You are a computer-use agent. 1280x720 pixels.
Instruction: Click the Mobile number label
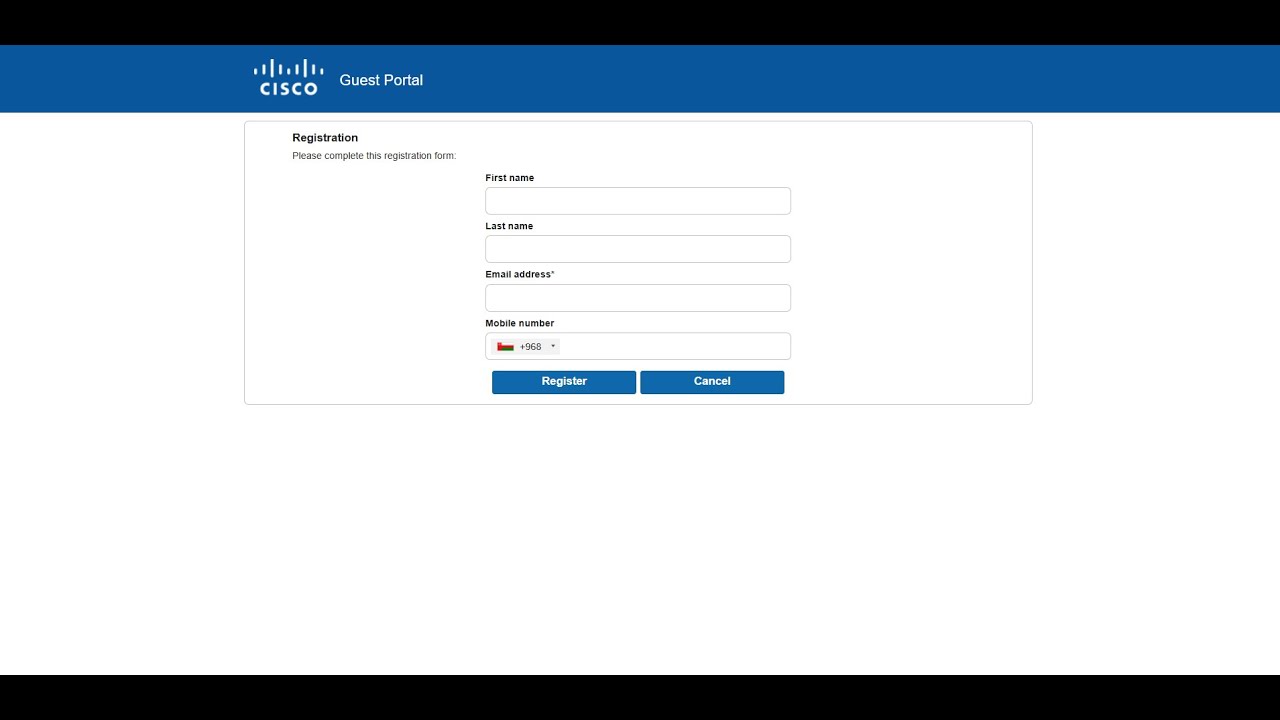tap(520, 323)
